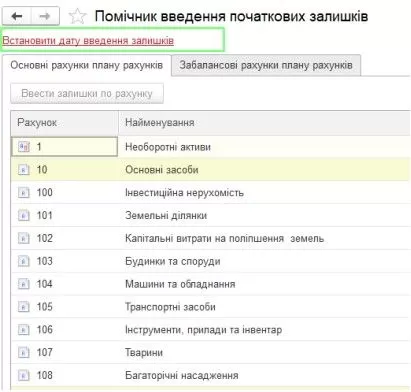Select the Основні засоби name cell
Viewport: 411px width, 392px height.
pos(265,170)
